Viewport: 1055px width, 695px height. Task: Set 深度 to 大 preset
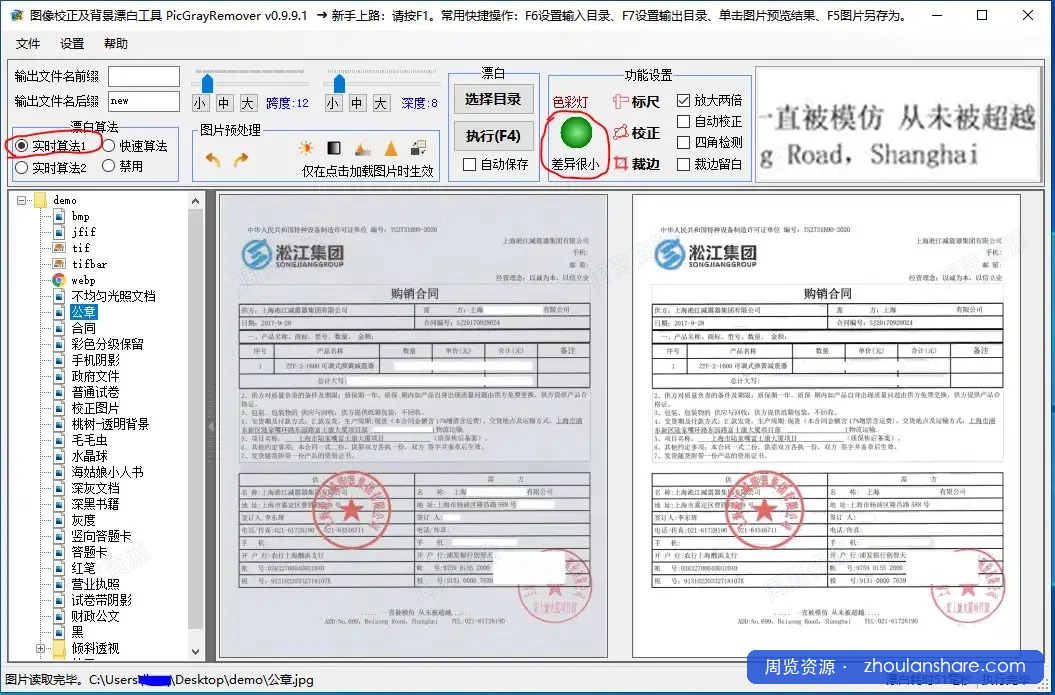pos(381,103)
